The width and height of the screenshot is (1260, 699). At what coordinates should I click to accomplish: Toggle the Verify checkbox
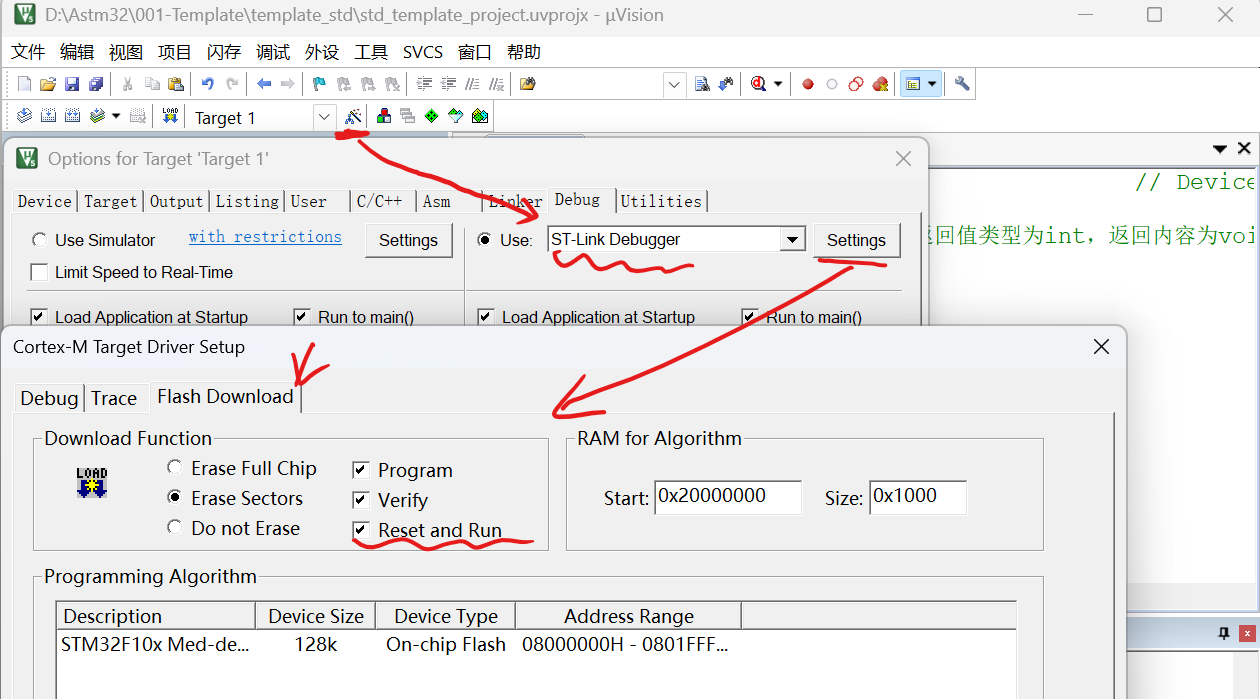(361, 500)
